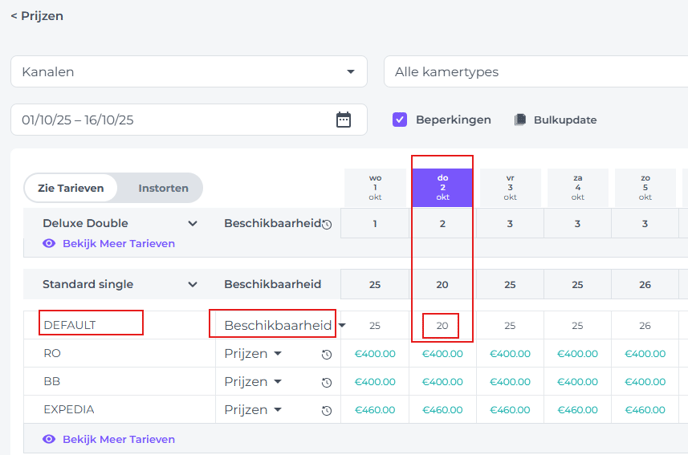Click Bekijk Meer Tarieven under Standard single
Screen dimensions: 688x455
tap(118, 439)
